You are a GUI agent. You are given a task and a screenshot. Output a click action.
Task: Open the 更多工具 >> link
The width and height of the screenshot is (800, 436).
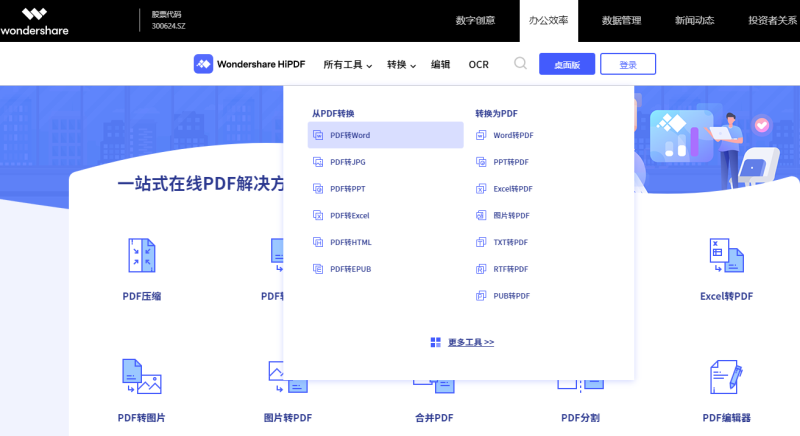click(x=471, y=342)
